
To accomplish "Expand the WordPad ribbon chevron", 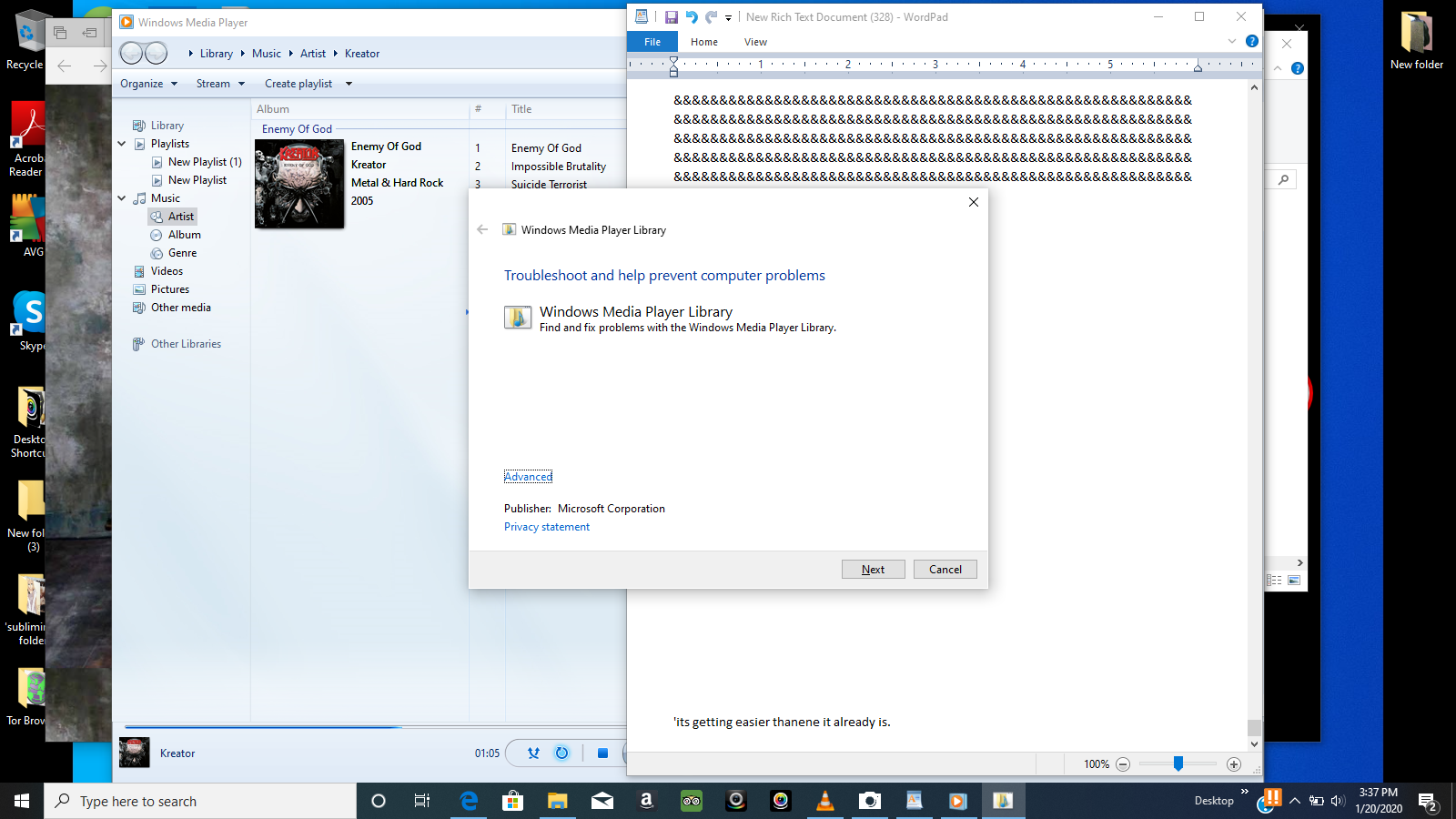I will pos(1232,42).
